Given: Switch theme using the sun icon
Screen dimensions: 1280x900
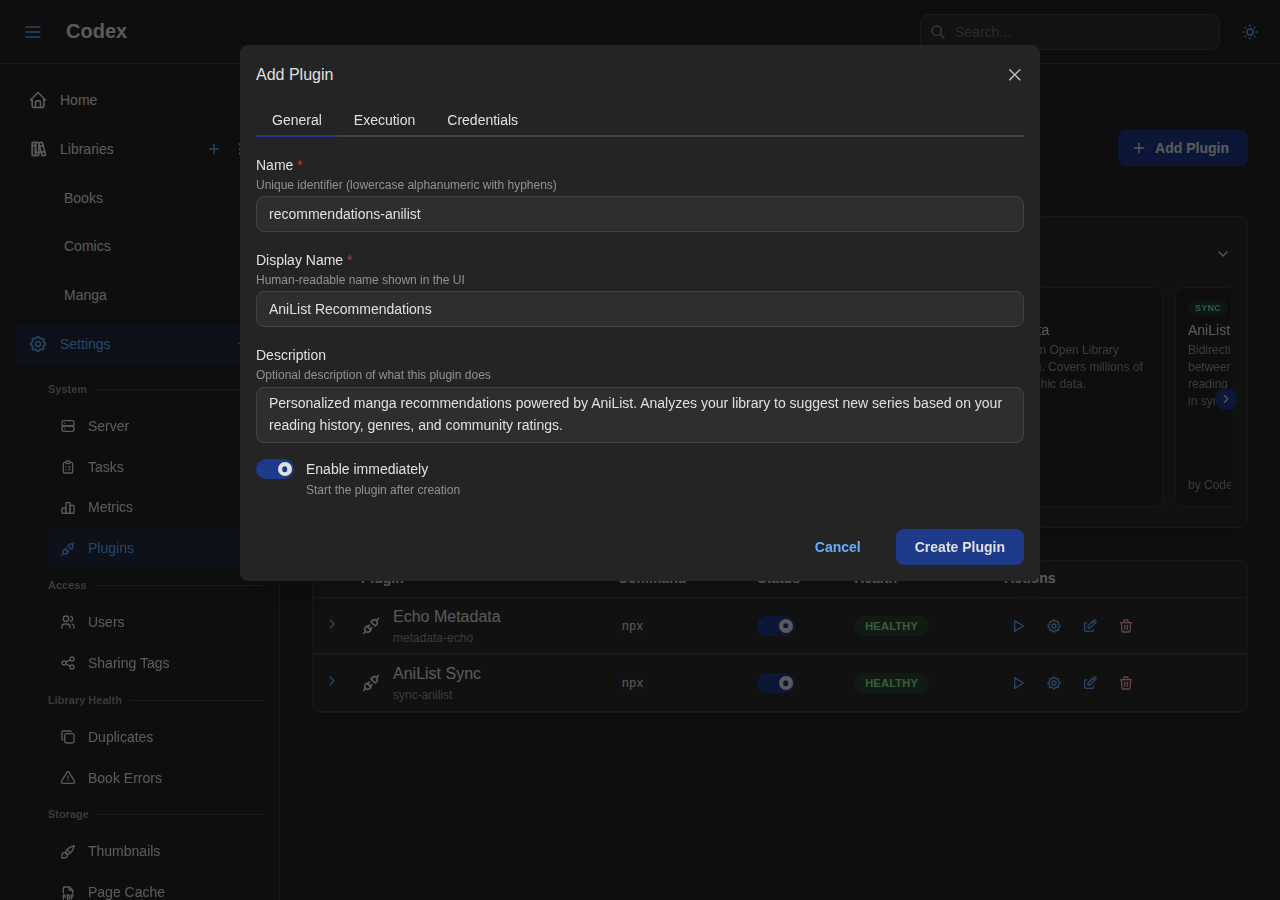Looking at the screenshot, I should point(1249,31).
